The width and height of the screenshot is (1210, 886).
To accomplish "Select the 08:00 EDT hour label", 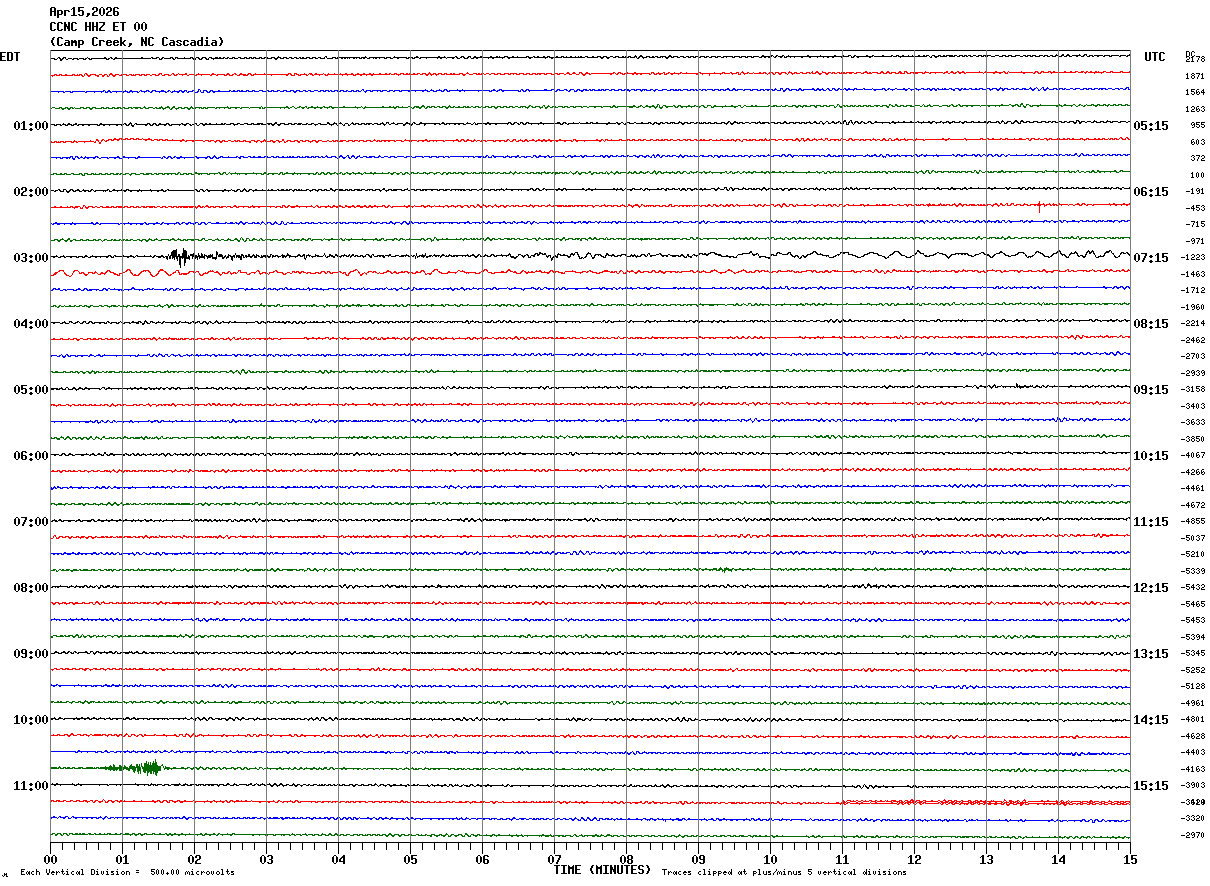I will click(31, 588).
